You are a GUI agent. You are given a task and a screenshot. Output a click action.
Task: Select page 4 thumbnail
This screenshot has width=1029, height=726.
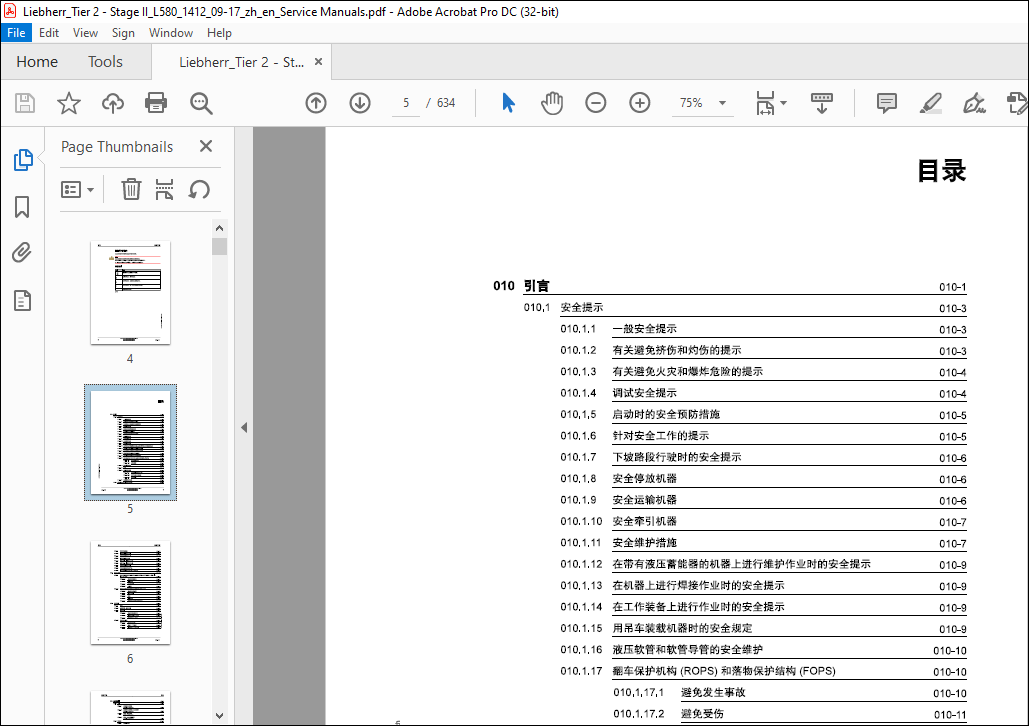tap(130, 292)
